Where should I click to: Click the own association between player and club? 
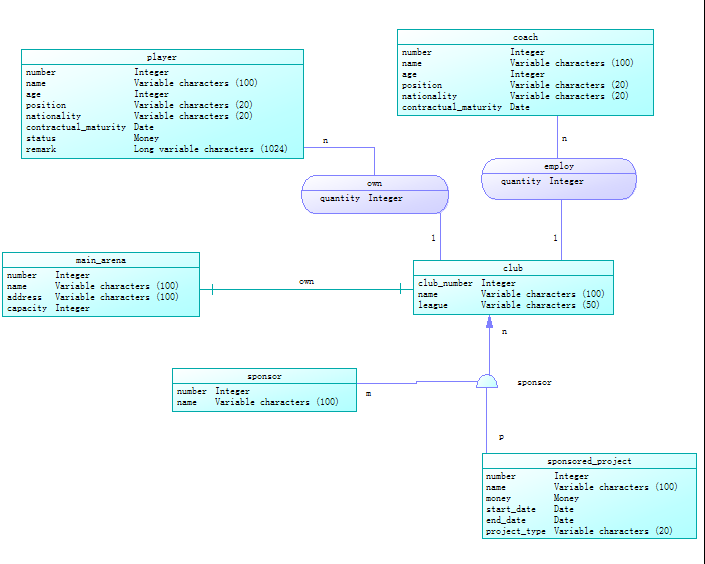[x=375, y=194]
